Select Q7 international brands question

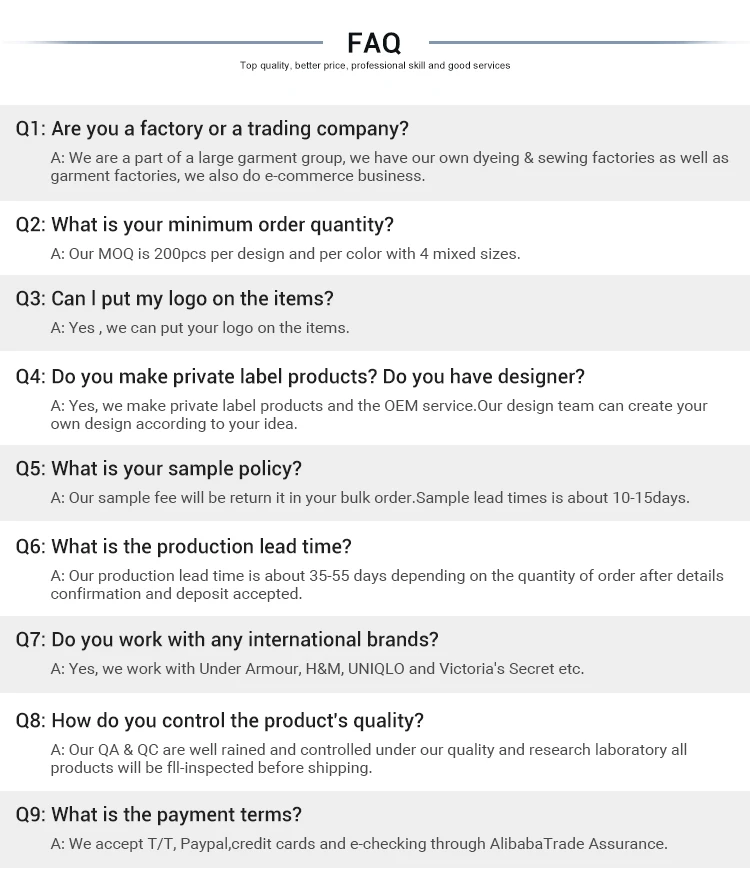[x=227, y=640]
